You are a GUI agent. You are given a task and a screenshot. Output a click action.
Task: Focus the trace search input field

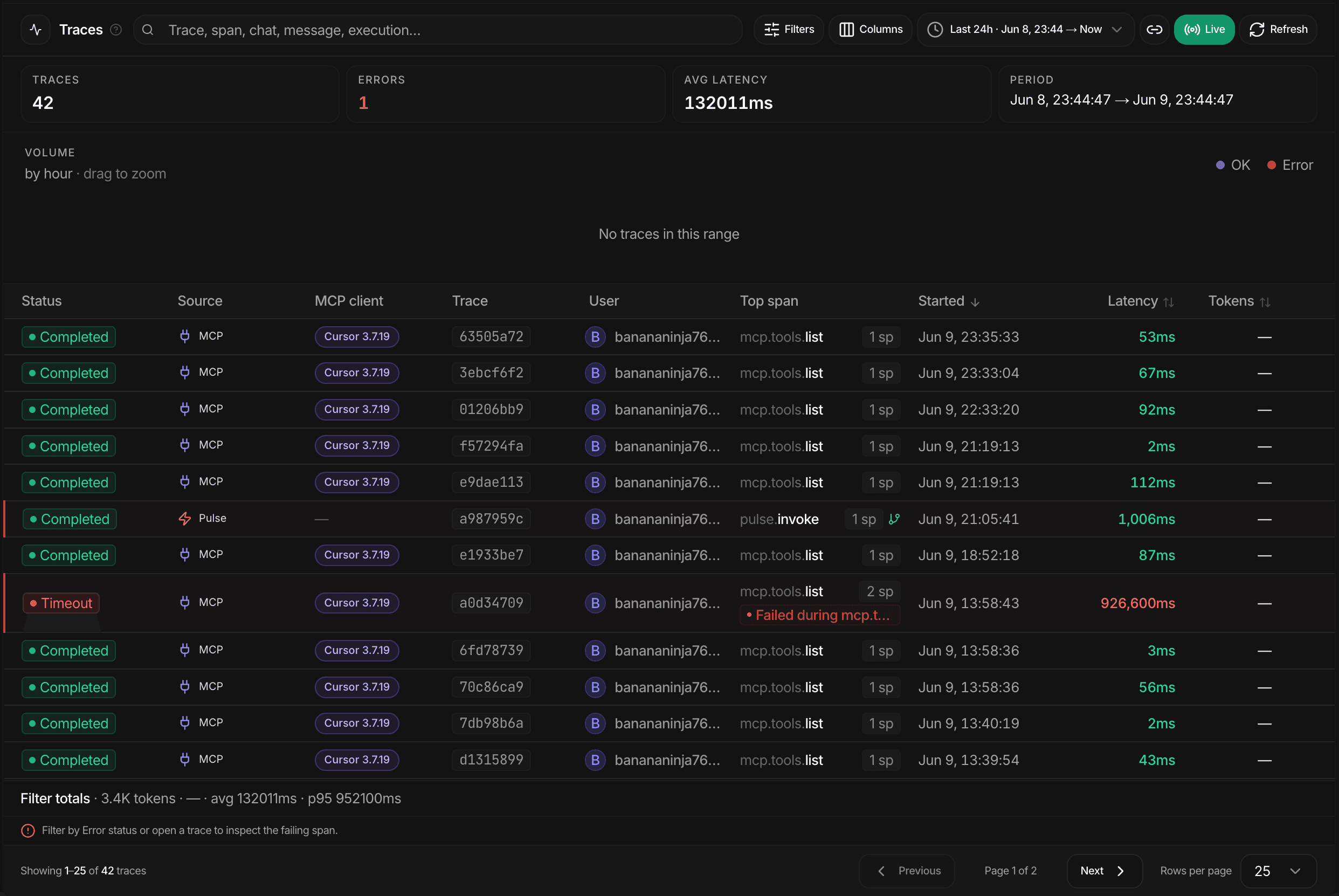(x=438, y=30)
